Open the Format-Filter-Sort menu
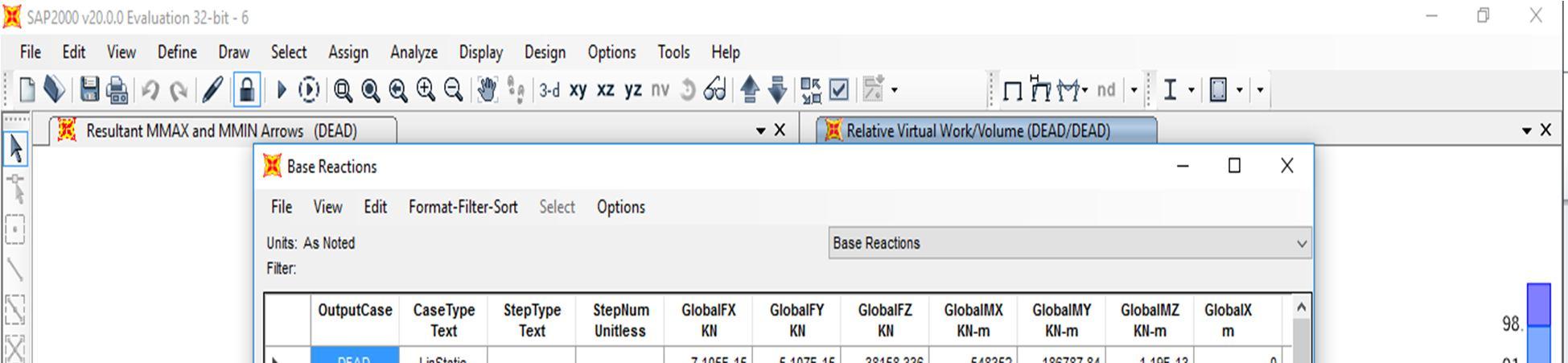 463,207
